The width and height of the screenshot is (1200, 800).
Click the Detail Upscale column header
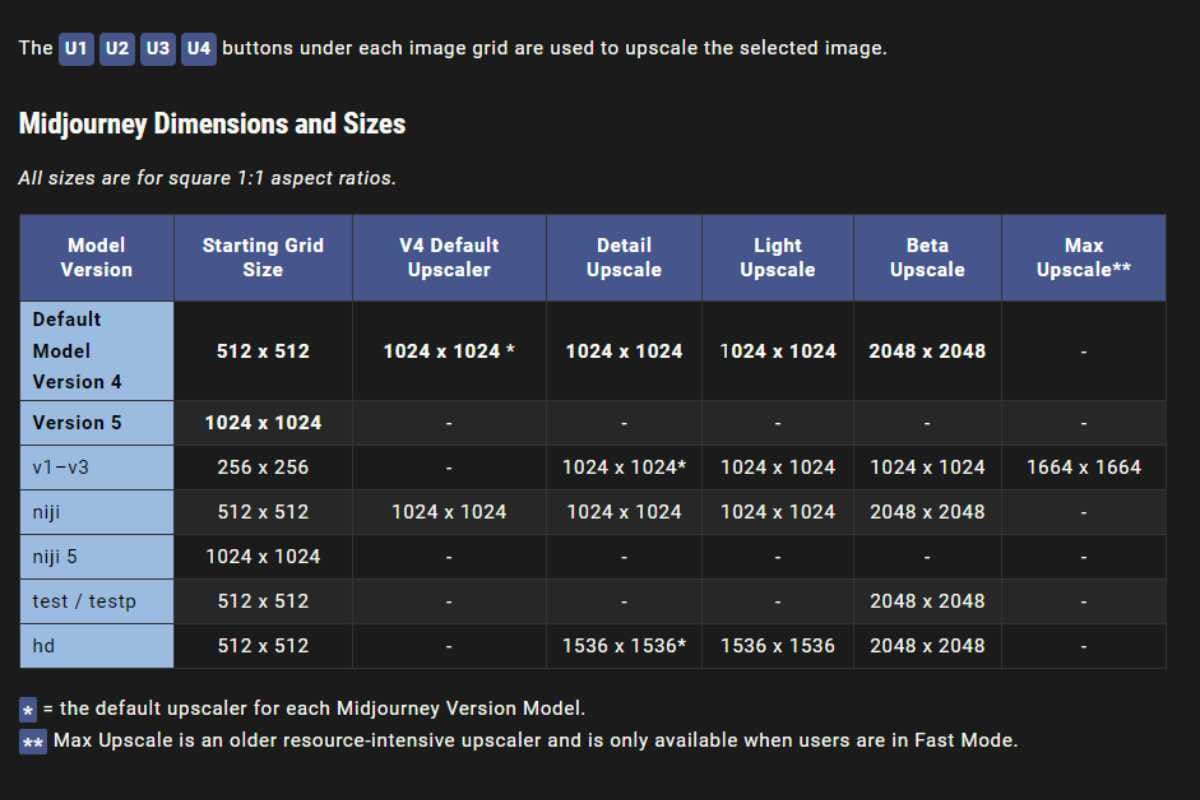[x=624, y=257]
